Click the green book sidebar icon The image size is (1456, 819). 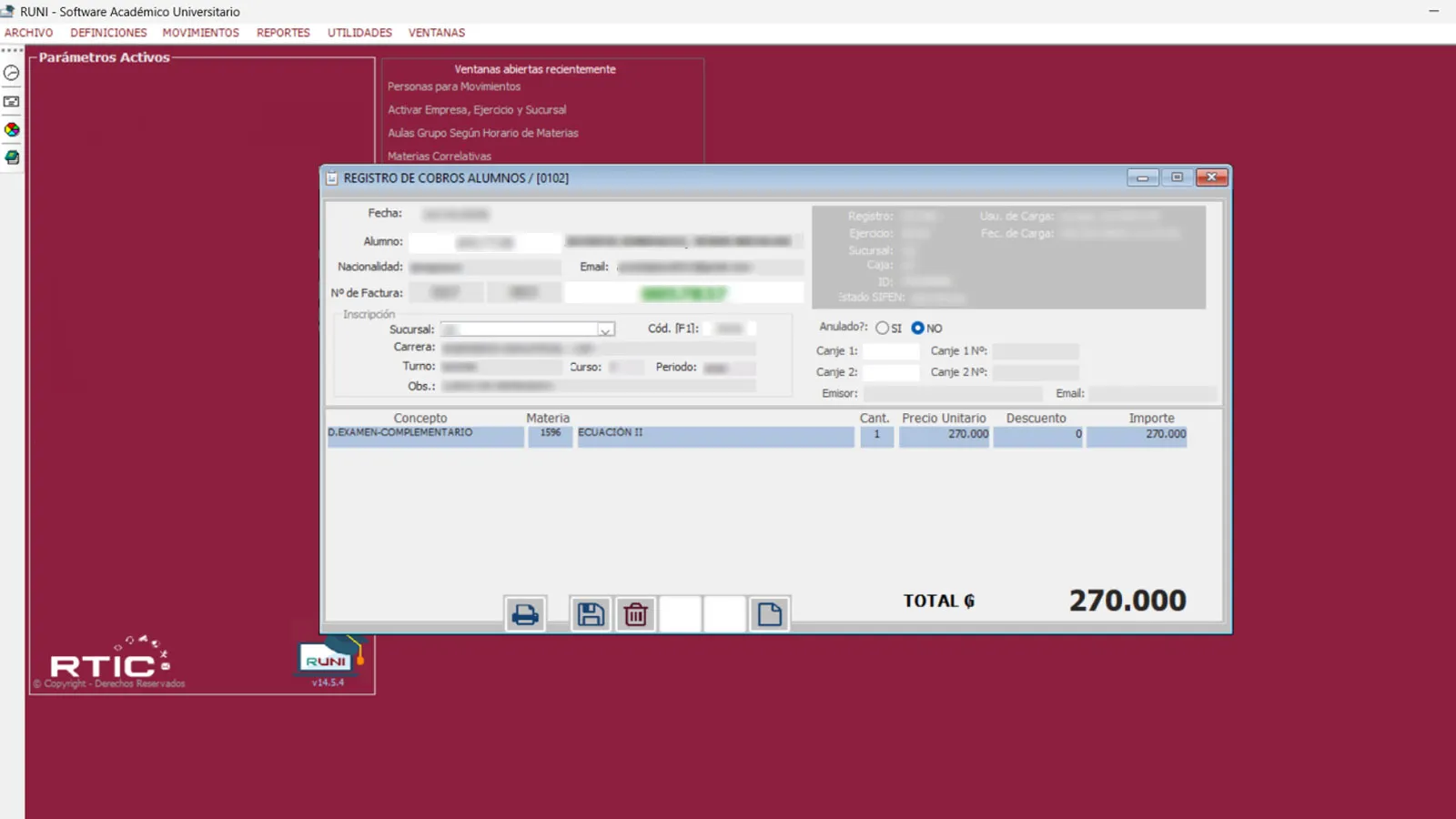[x=12, y=157]
